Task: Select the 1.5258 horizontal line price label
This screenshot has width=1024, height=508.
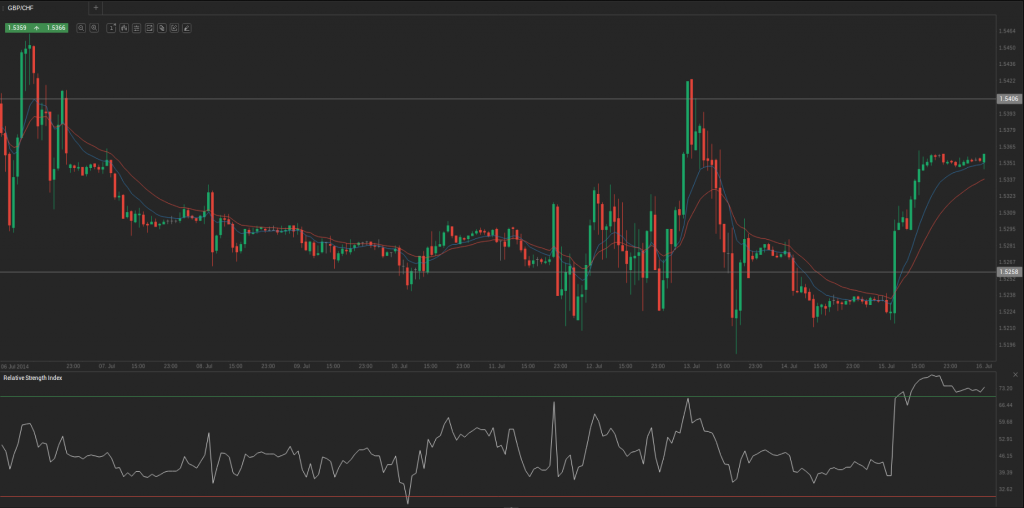Action: (1009, 271)
